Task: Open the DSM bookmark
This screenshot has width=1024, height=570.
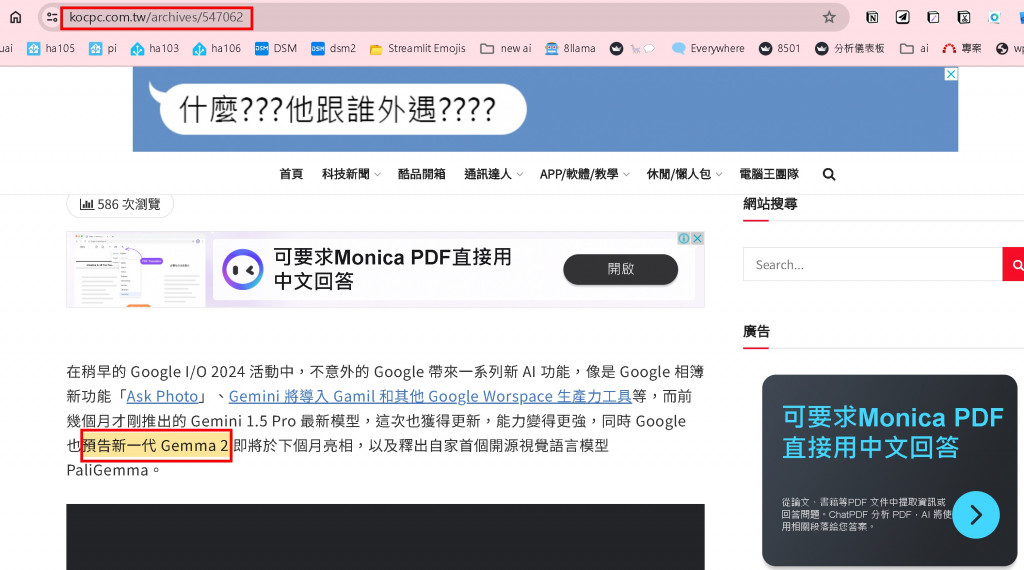Action: 276,48
